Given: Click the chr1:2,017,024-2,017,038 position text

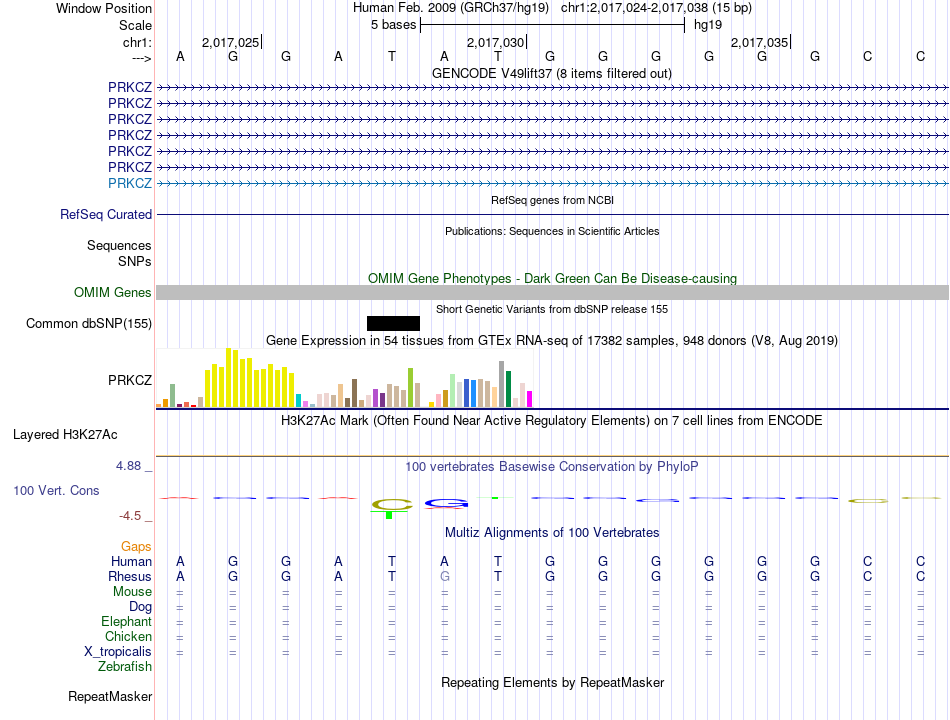Looking at the screenshot, I should 656,8.
